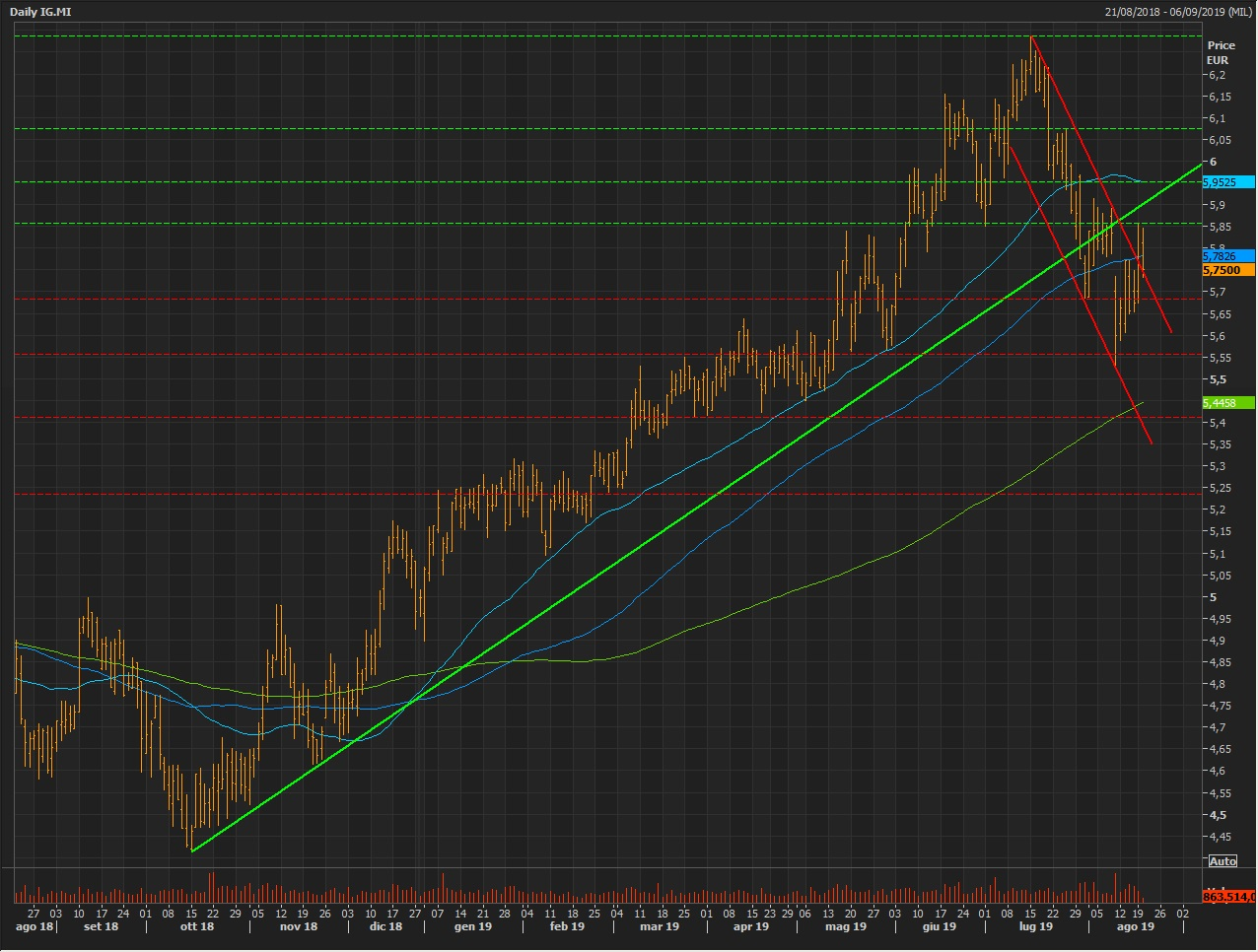
Task: Select the blue 5,7826 price tag
Action: click(1227, 256)
